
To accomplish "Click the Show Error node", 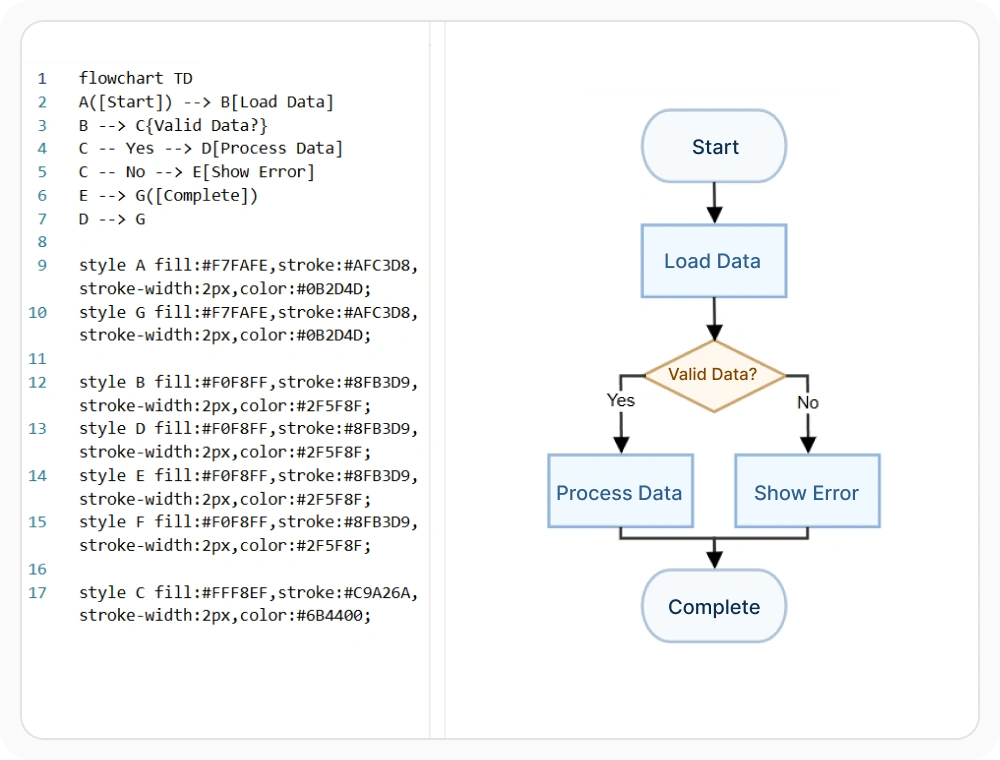I will coord(807,491).
